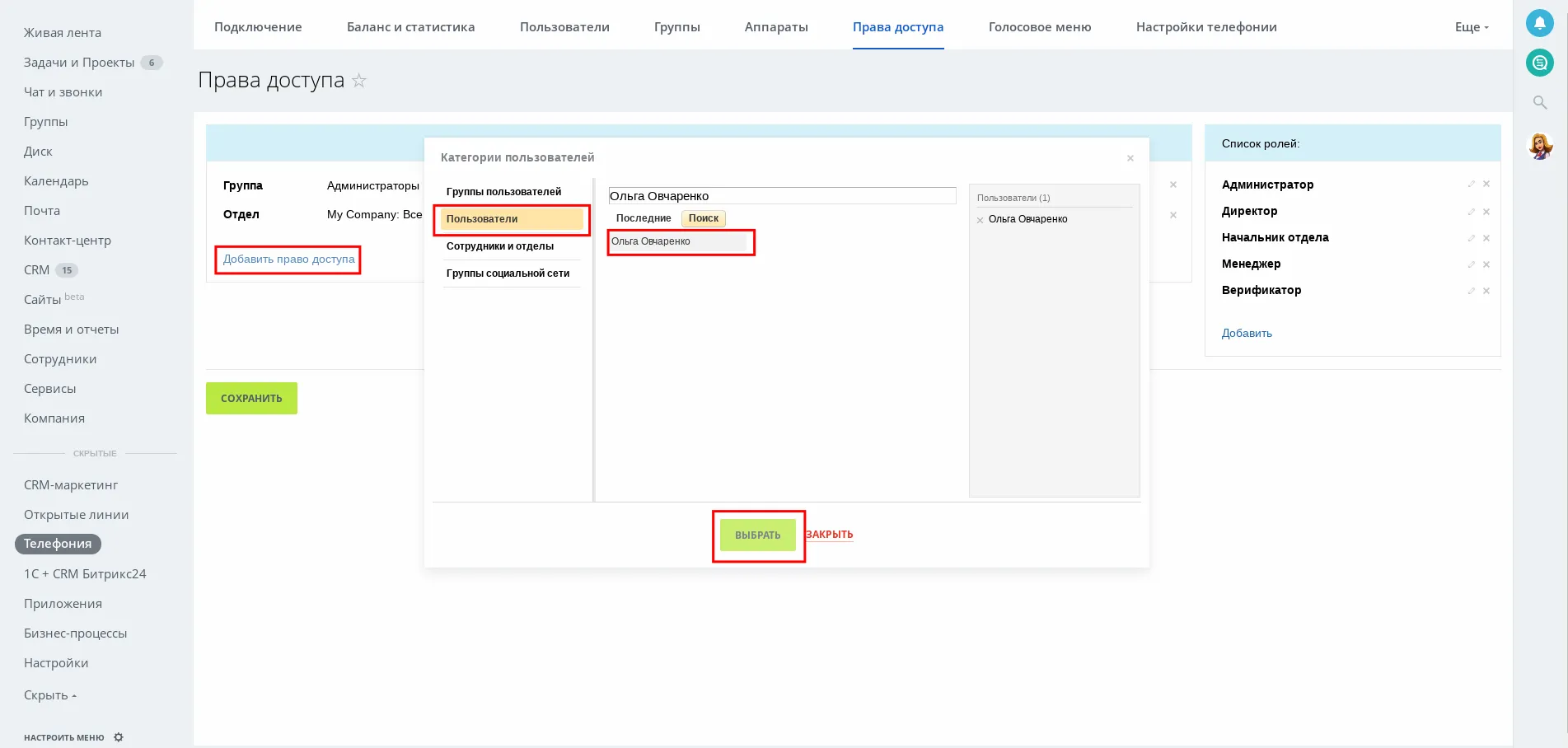Screen dimensions: 1568x748
Task: Open the notifications bell icon
Action: (x=1539, y=23)
